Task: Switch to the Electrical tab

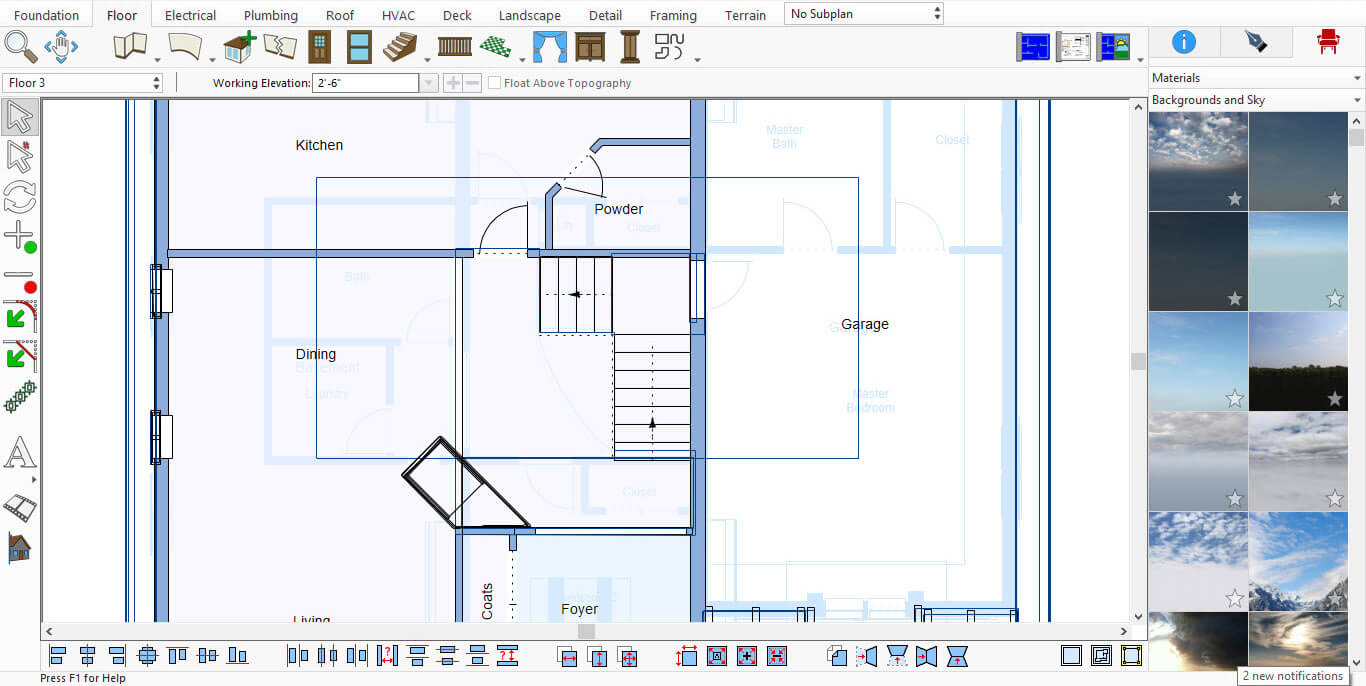Action: pyautogui.click(x=190, y=15)
